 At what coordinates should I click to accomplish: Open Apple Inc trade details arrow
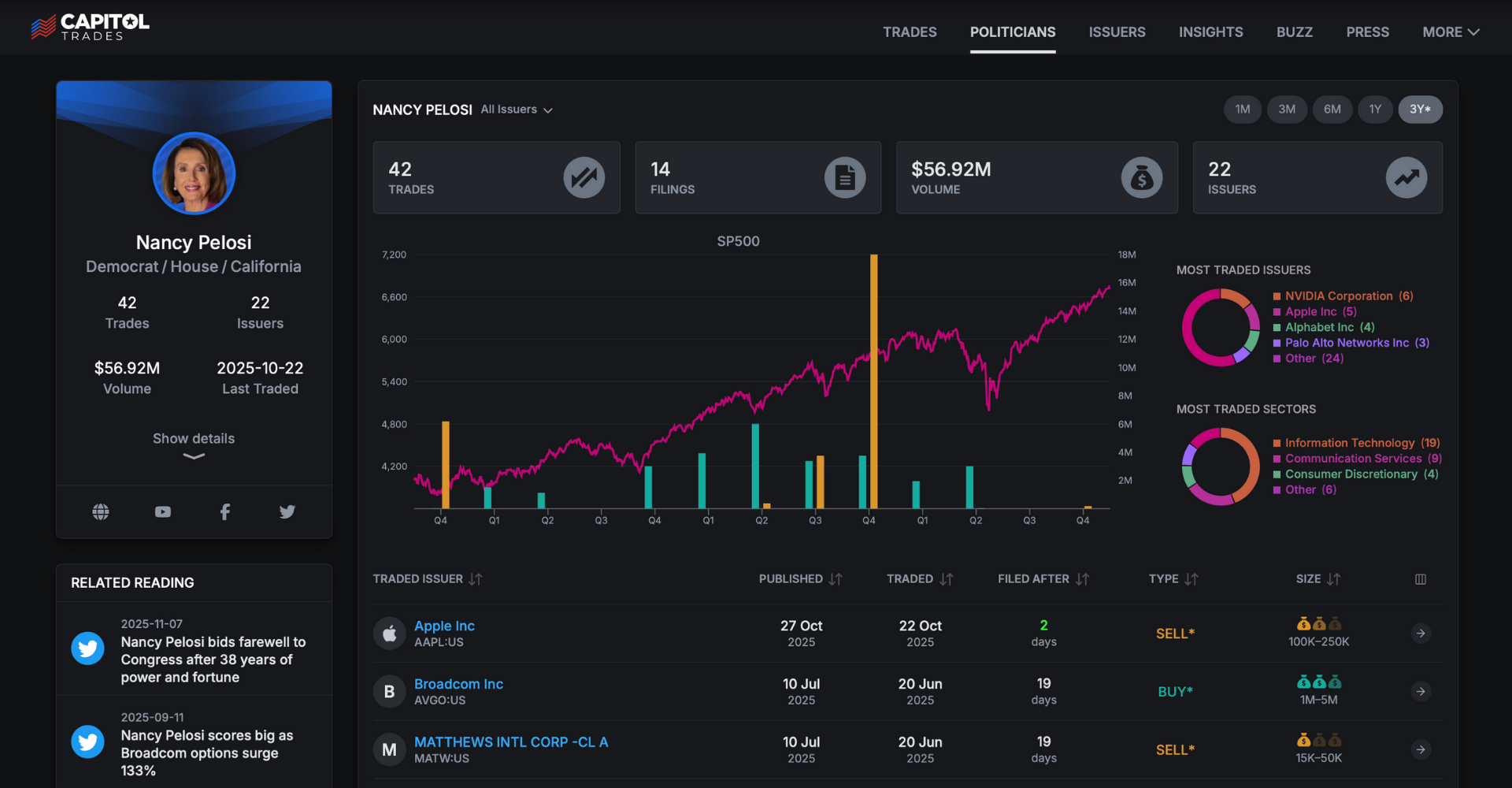coord(1421,634)
